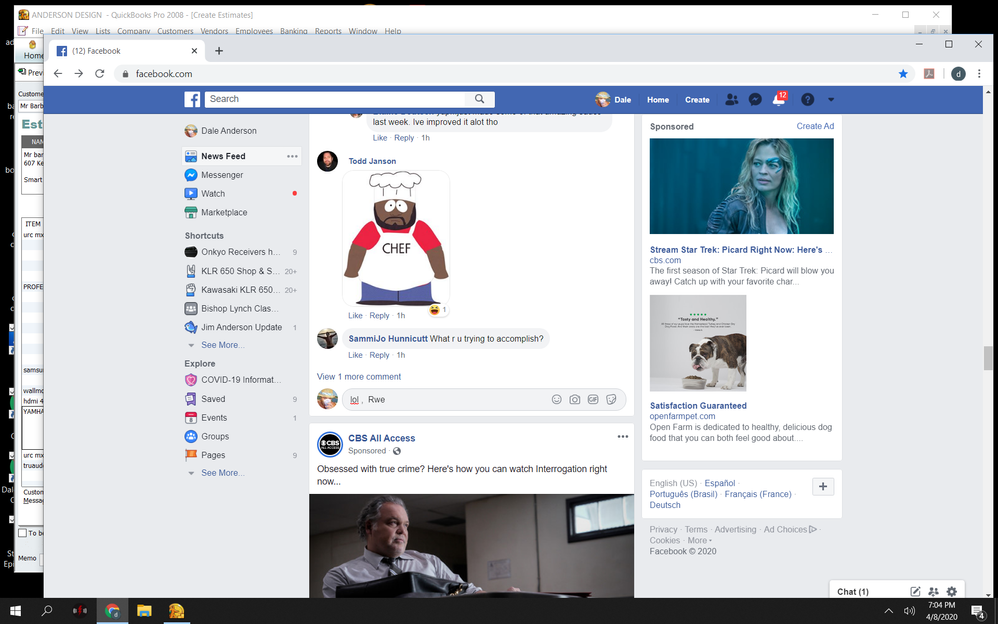Screen dimensions: 998x624
Task: Open Star Trek Picard sponsored image
Action: (741, 186)
